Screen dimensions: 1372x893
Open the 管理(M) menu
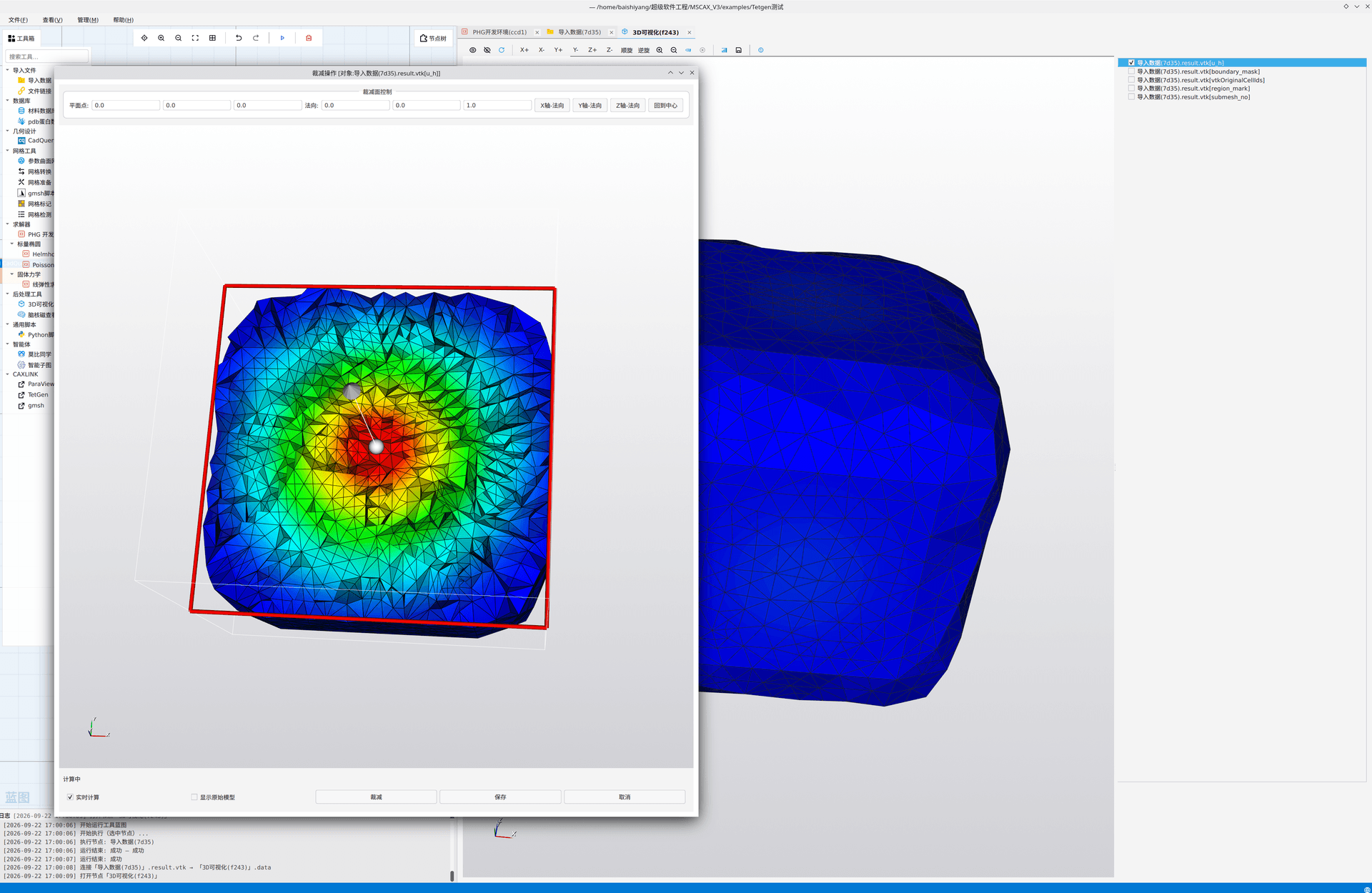[88, 20]
